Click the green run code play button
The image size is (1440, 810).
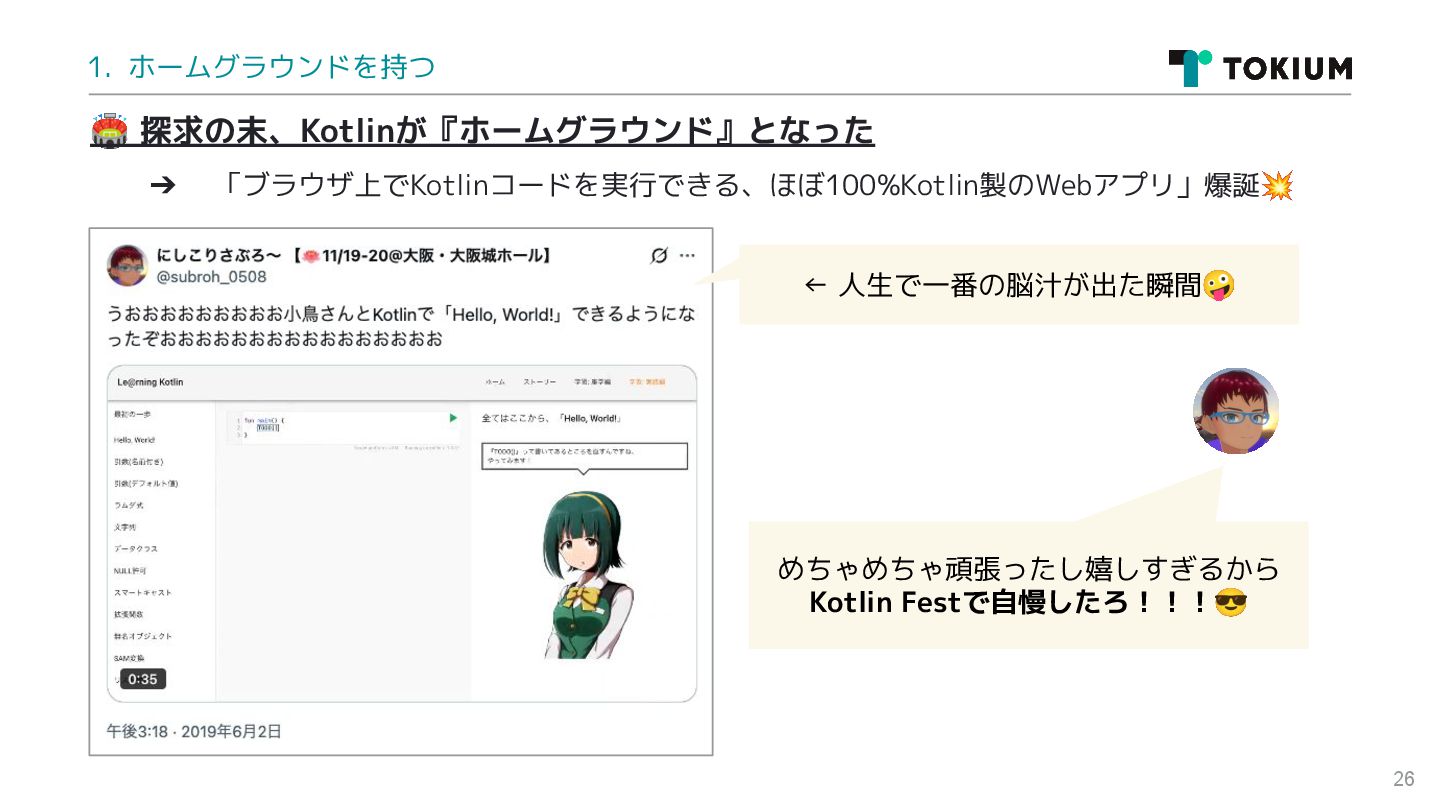point(453,418)
